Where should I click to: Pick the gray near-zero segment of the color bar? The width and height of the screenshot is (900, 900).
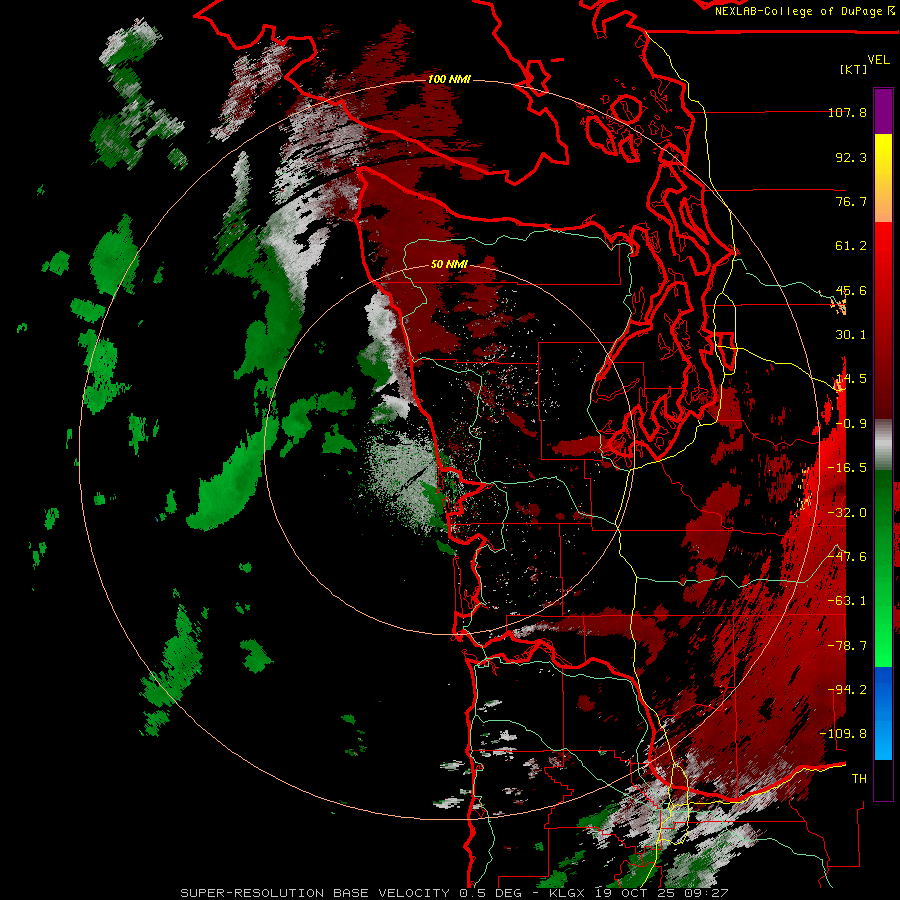(883, 445)
